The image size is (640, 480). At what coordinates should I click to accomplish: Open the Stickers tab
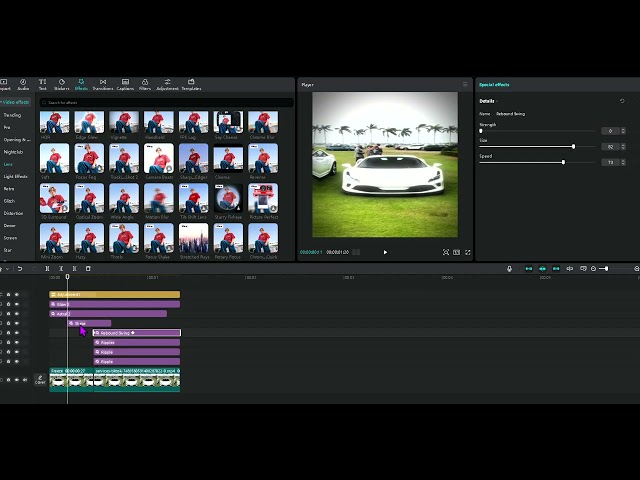(x=62, y=84)
